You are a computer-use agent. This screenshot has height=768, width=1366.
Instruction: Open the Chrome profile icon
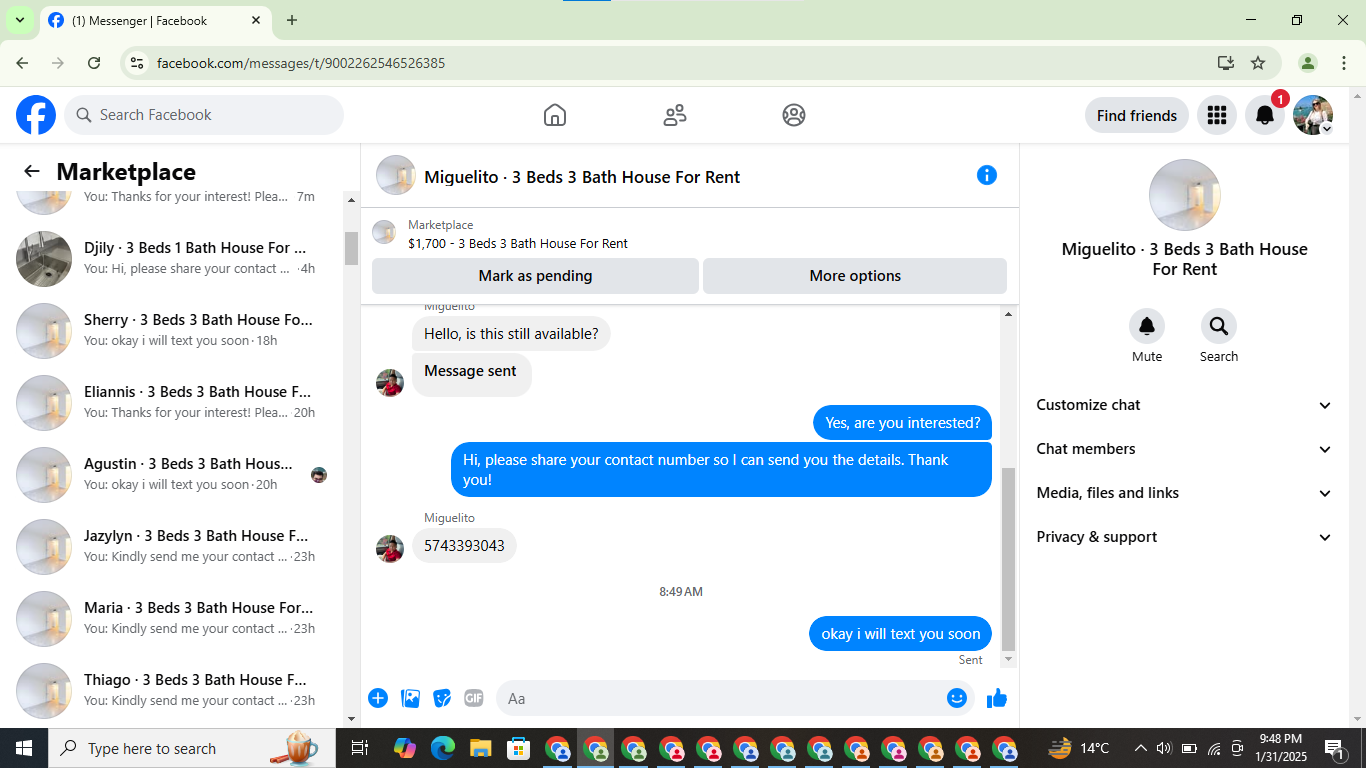click(x=1308, y=63)
